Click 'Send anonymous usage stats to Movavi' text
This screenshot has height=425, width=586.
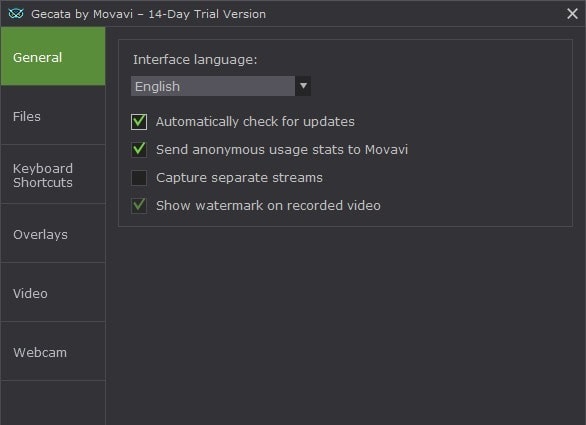[282, 150]
